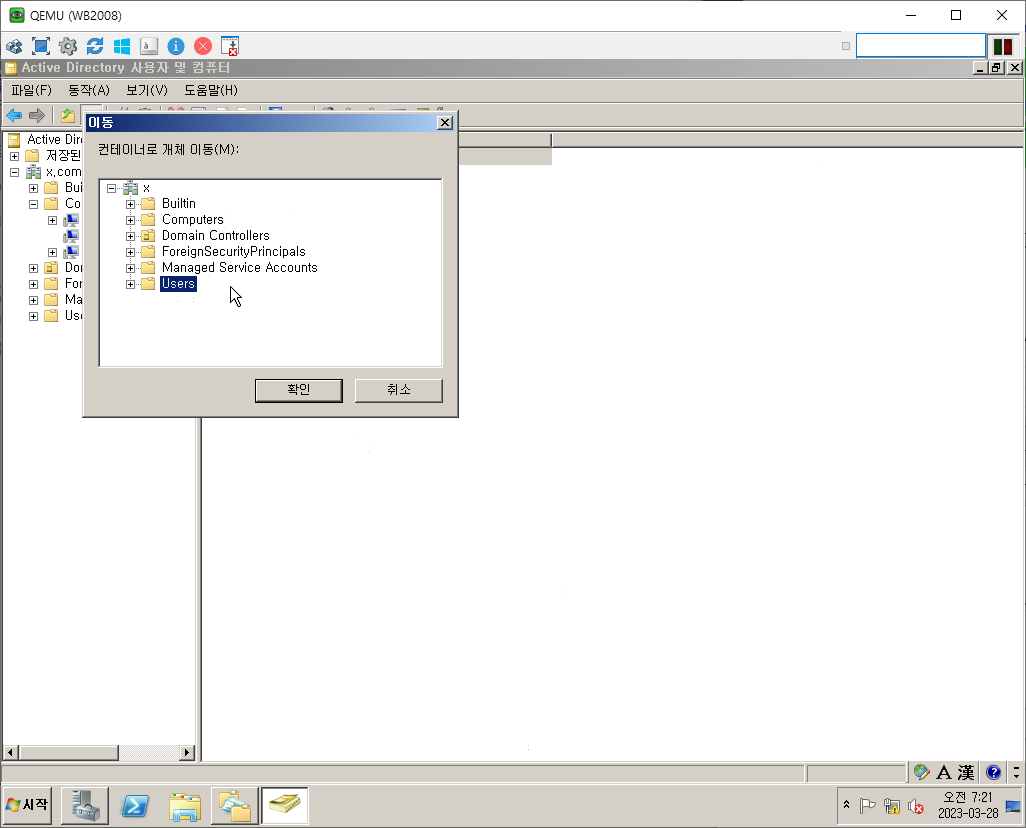Click the Up one level folder icon
Image resolution: width=1026 pixels, height=828 pixels.
coord(67,116)
